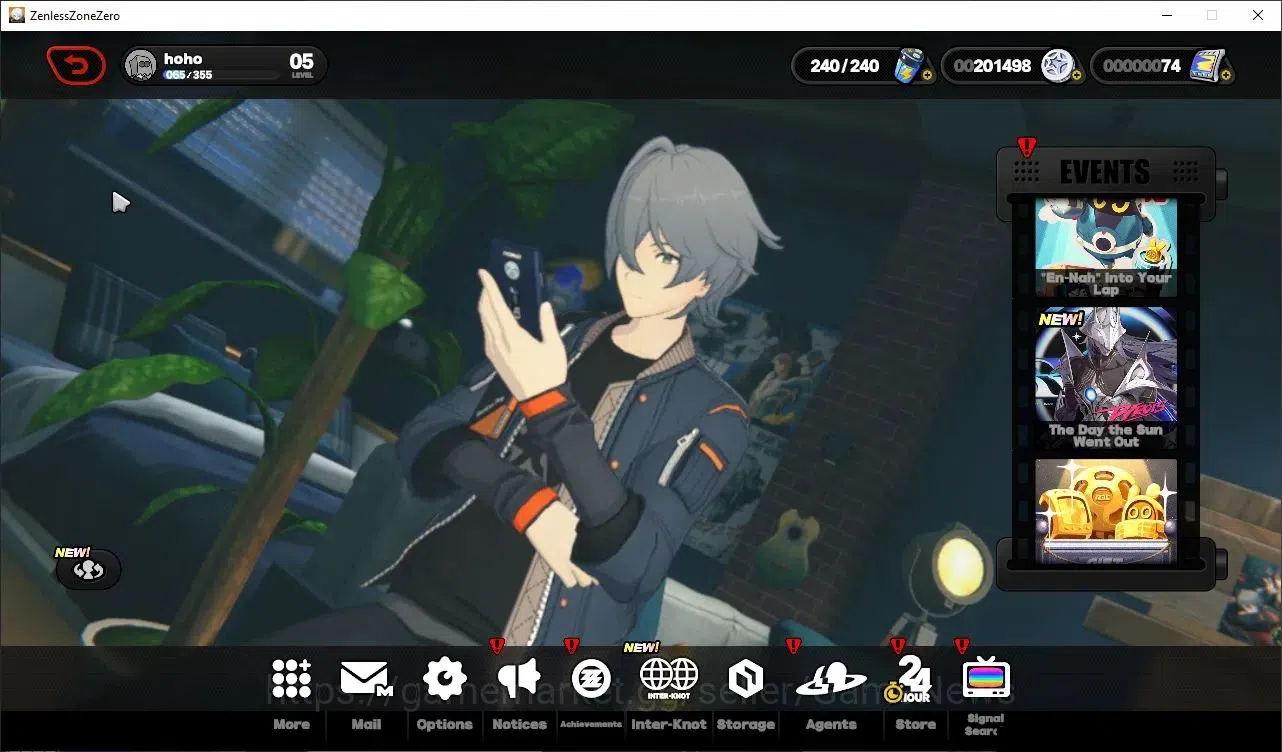This screenshot has height=752, width=1282.
Task: Open the 'En-Nah' Into Your Lap event
Action: click(1105, 247)
